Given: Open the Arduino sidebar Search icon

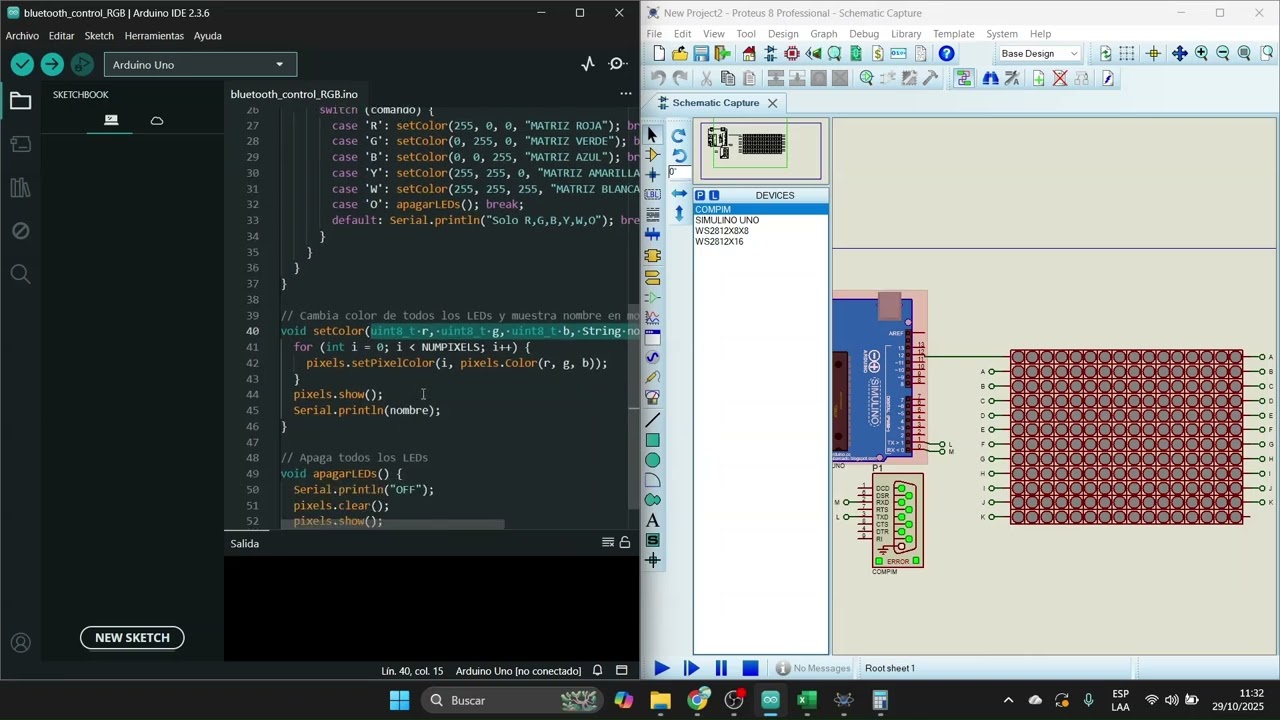Looking at the screenshot, I should [x=20, y=274].
